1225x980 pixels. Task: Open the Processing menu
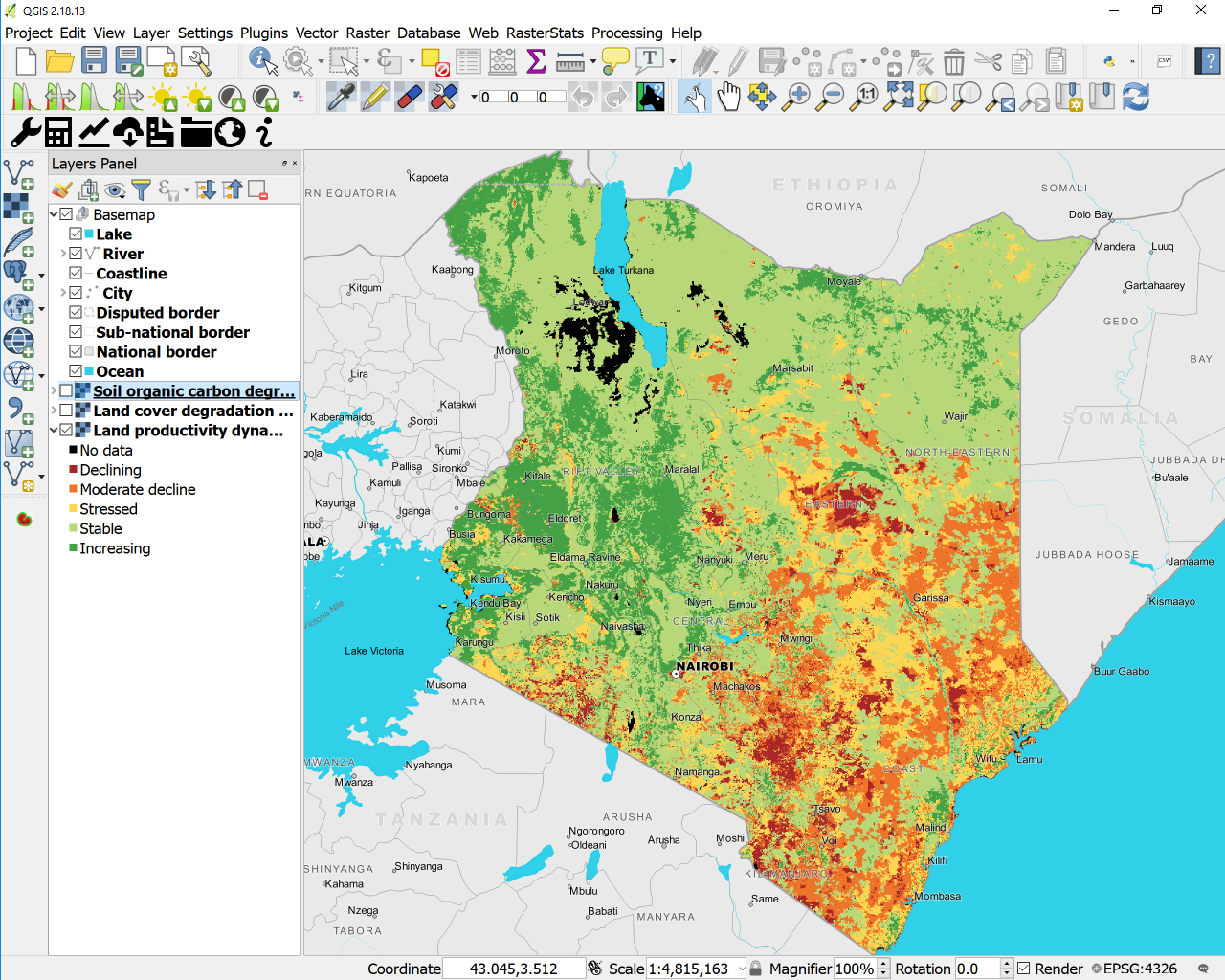[626, 33]
